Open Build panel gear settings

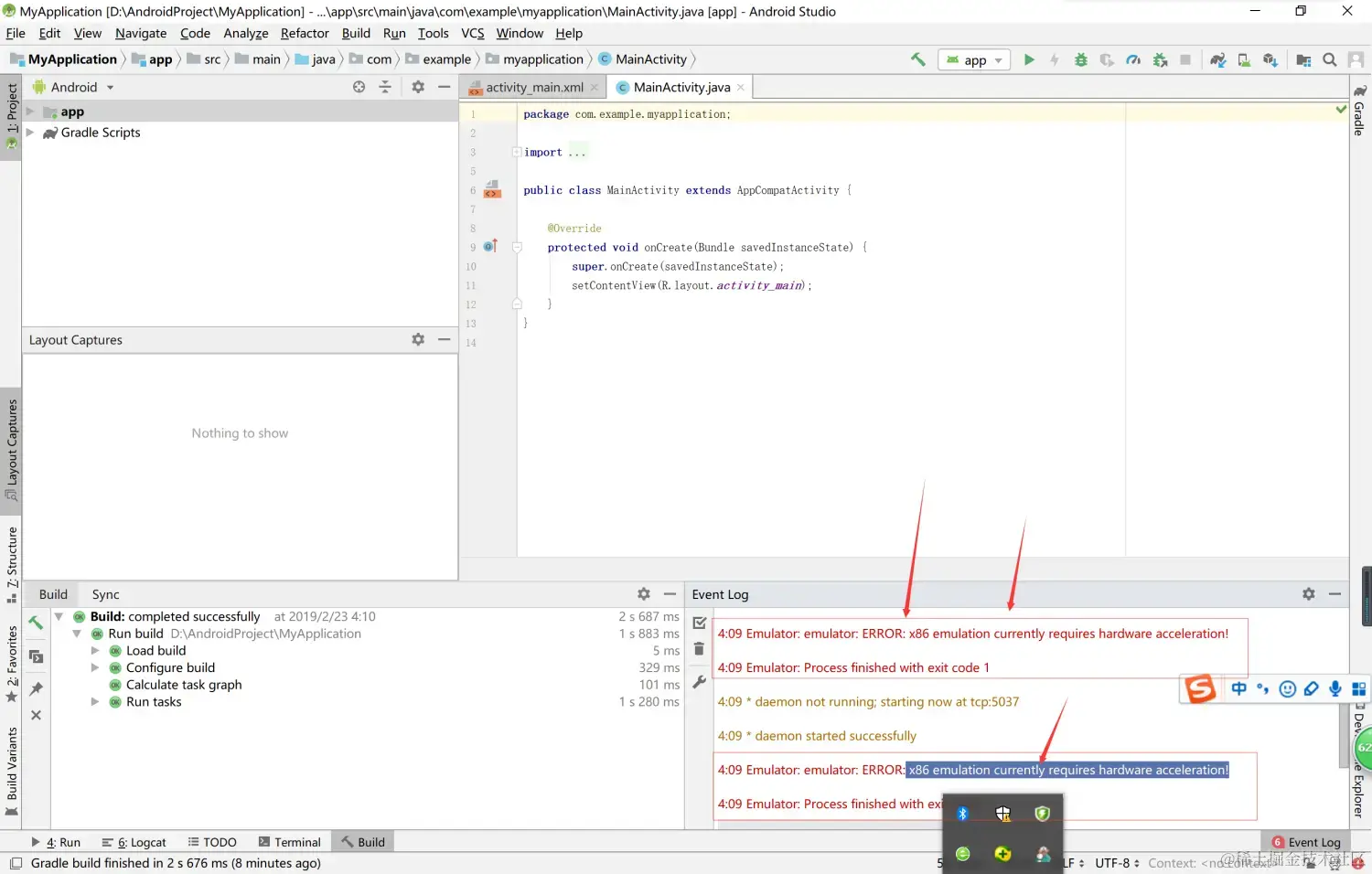pyautogui.click(x=644, y=594)
